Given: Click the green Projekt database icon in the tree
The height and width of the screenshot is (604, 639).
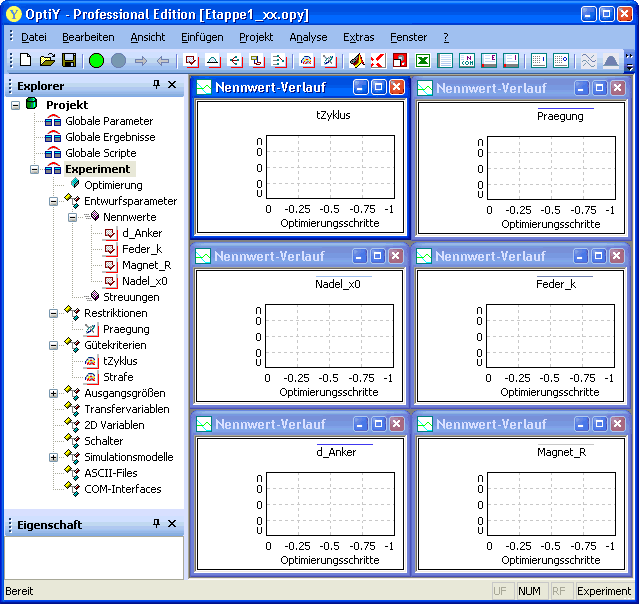Looking at the screenshot, I should click(32, 105).
